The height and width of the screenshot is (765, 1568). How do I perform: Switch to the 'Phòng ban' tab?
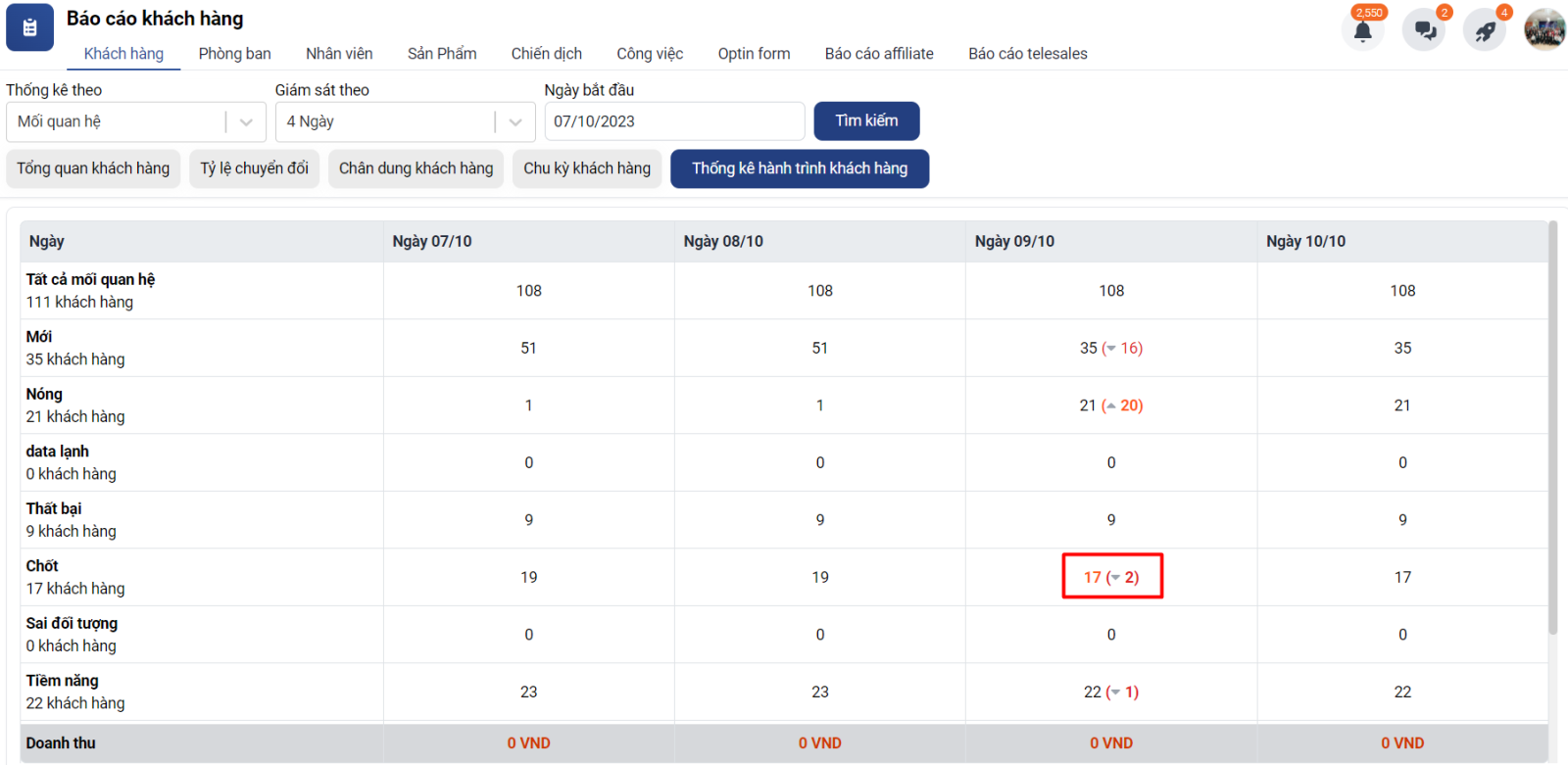coord(234,54)
